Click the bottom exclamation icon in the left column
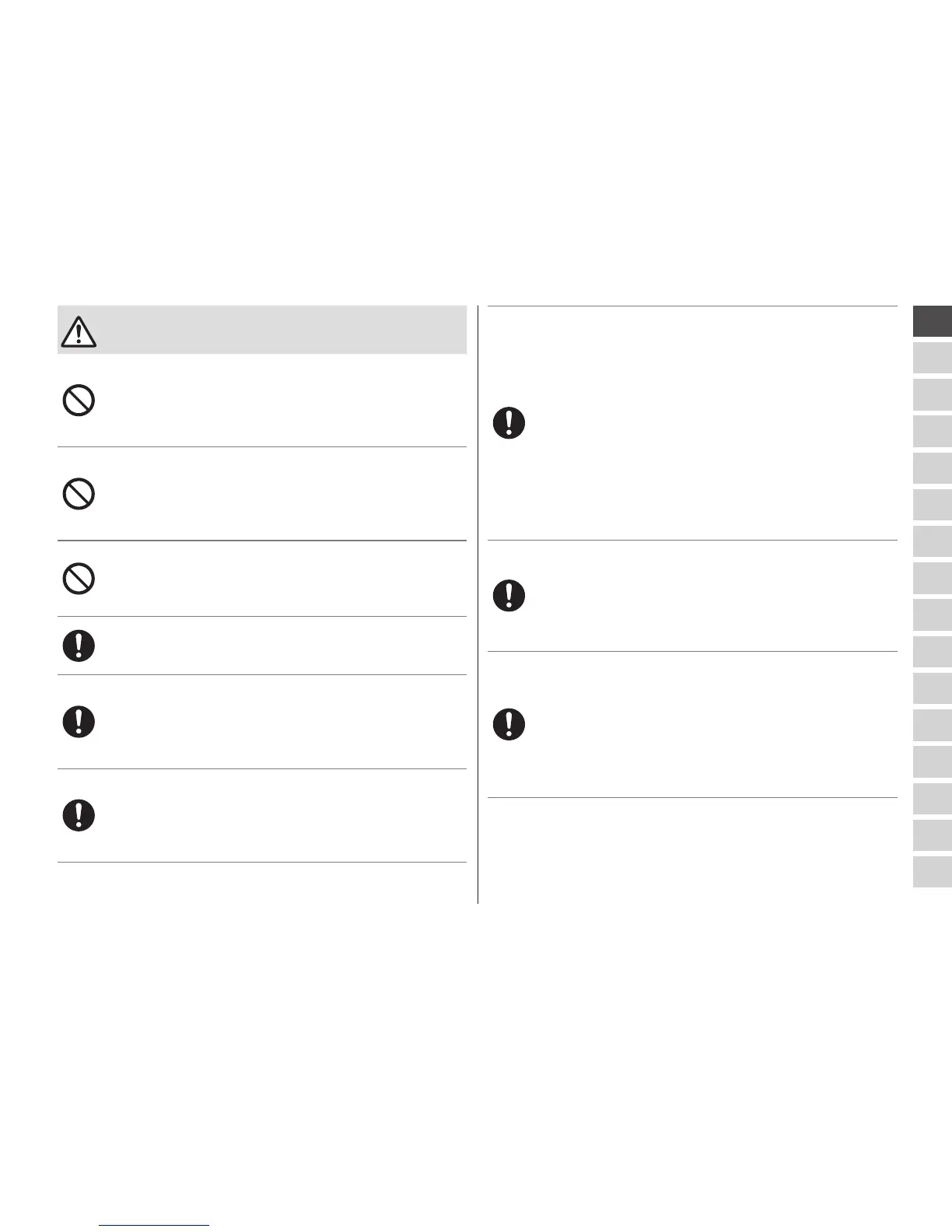Viewport: 952px width, 1232px height. pos(79,815)
